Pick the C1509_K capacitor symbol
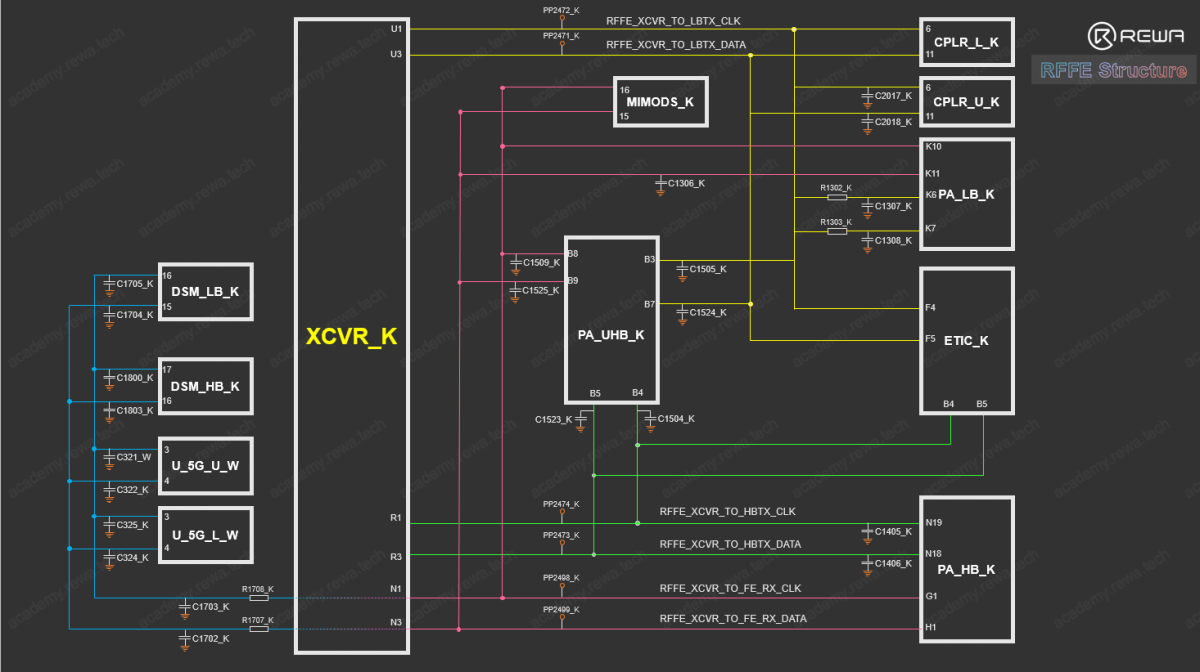 point(514,264)
